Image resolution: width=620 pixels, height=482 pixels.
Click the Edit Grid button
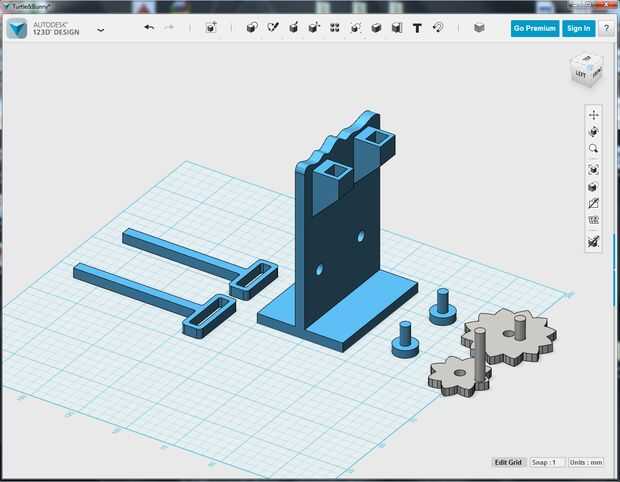[508, 462]
